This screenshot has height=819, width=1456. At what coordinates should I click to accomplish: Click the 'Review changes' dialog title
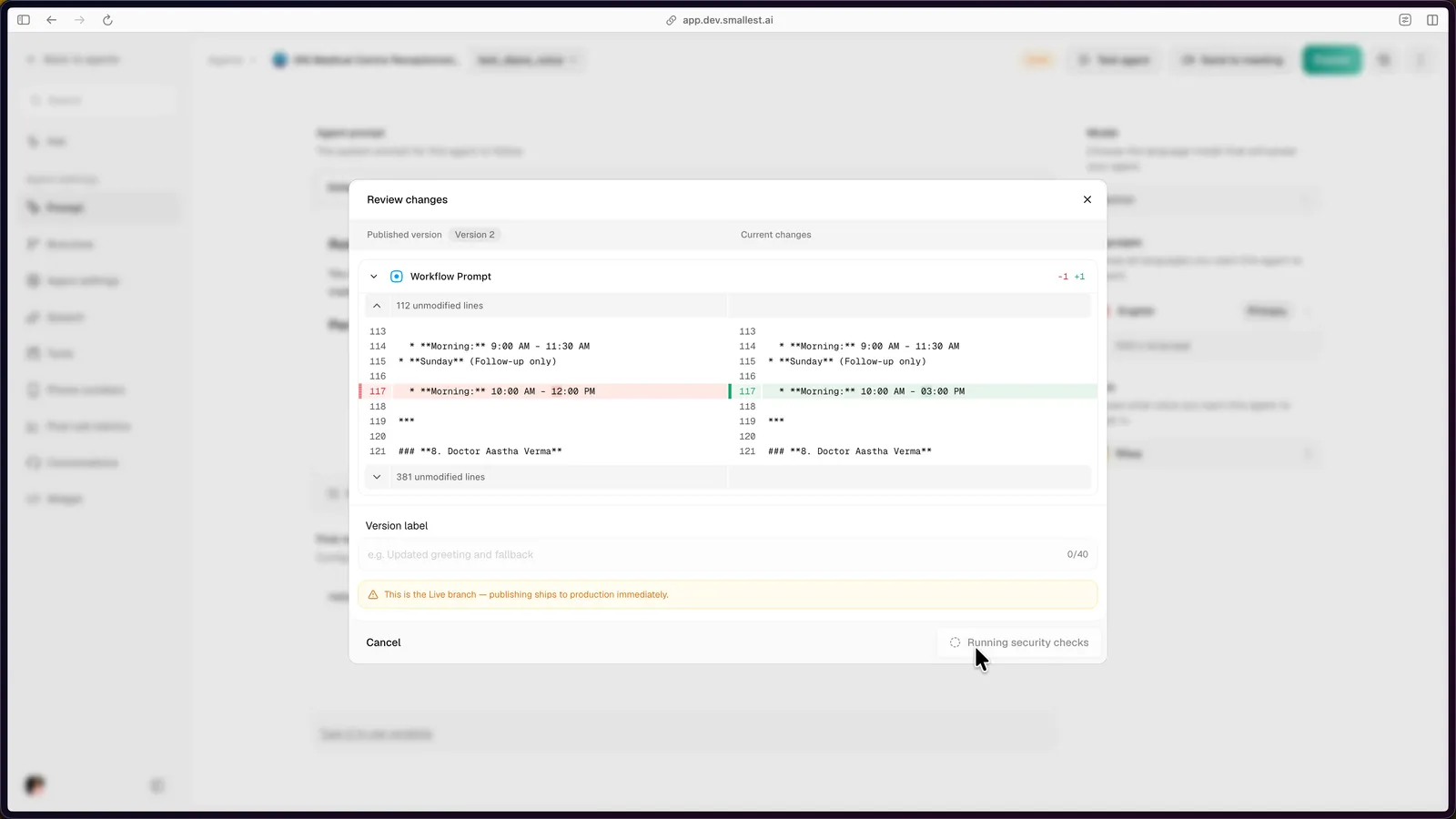[x=407, y=199]
